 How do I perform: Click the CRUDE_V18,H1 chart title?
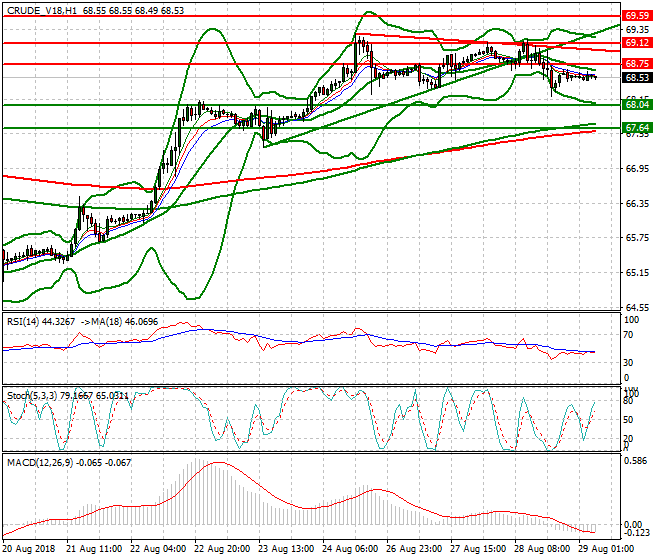click(x=42, y=11)
